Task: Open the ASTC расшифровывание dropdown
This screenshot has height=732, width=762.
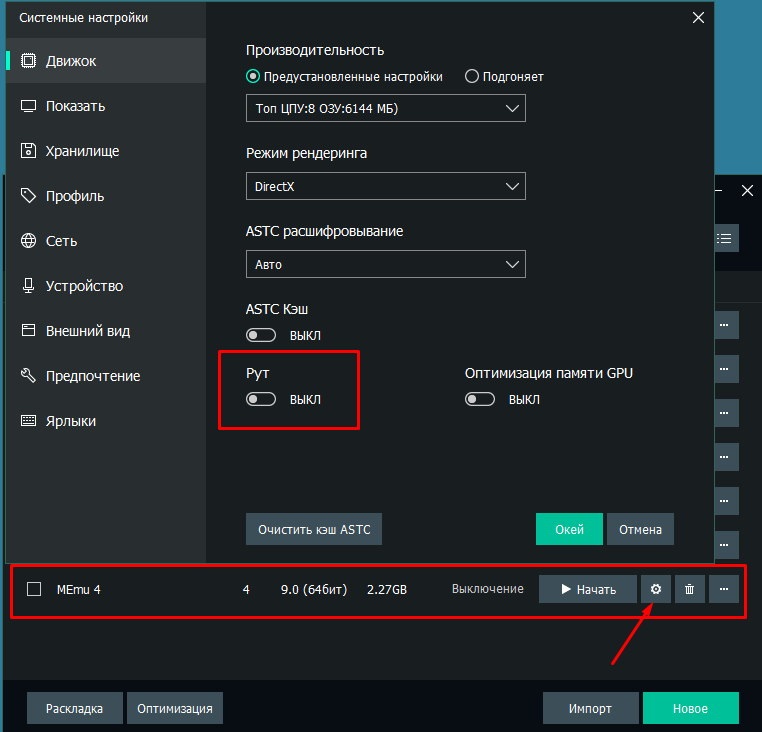Action: [x=386, y=264]
